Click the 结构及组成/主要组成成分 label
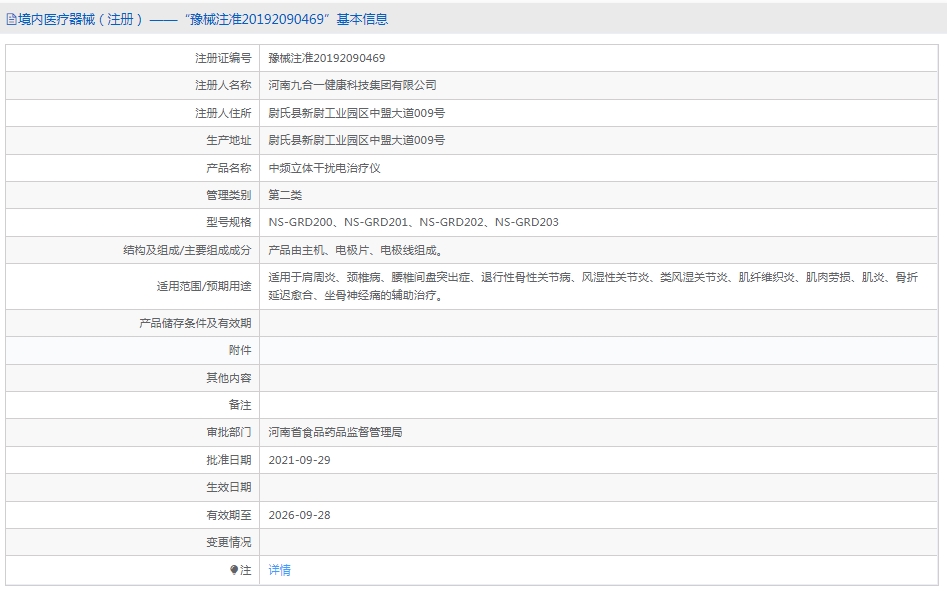 click(x=187, y=250)
